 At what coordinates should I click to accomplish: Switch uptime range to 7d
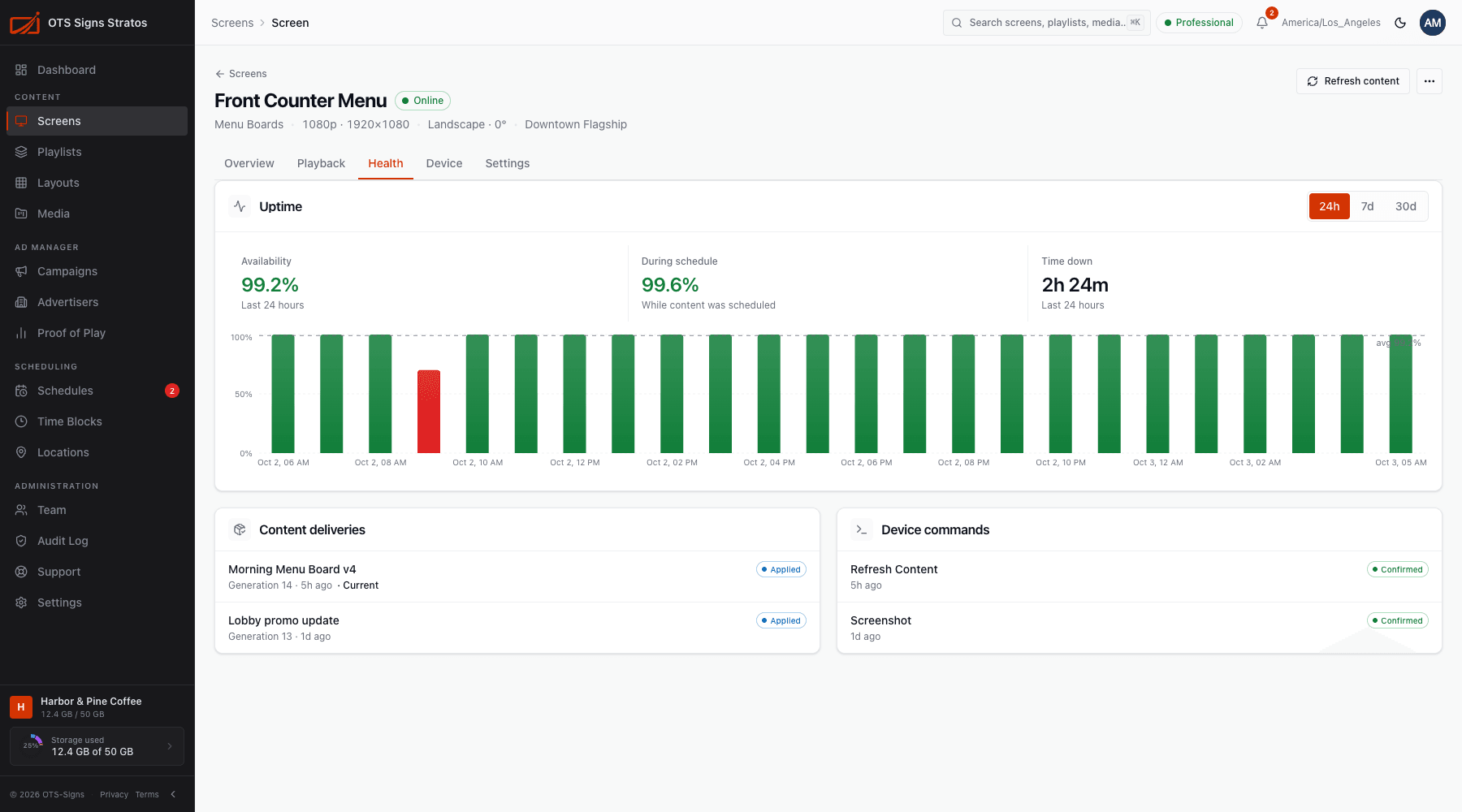1368,206
